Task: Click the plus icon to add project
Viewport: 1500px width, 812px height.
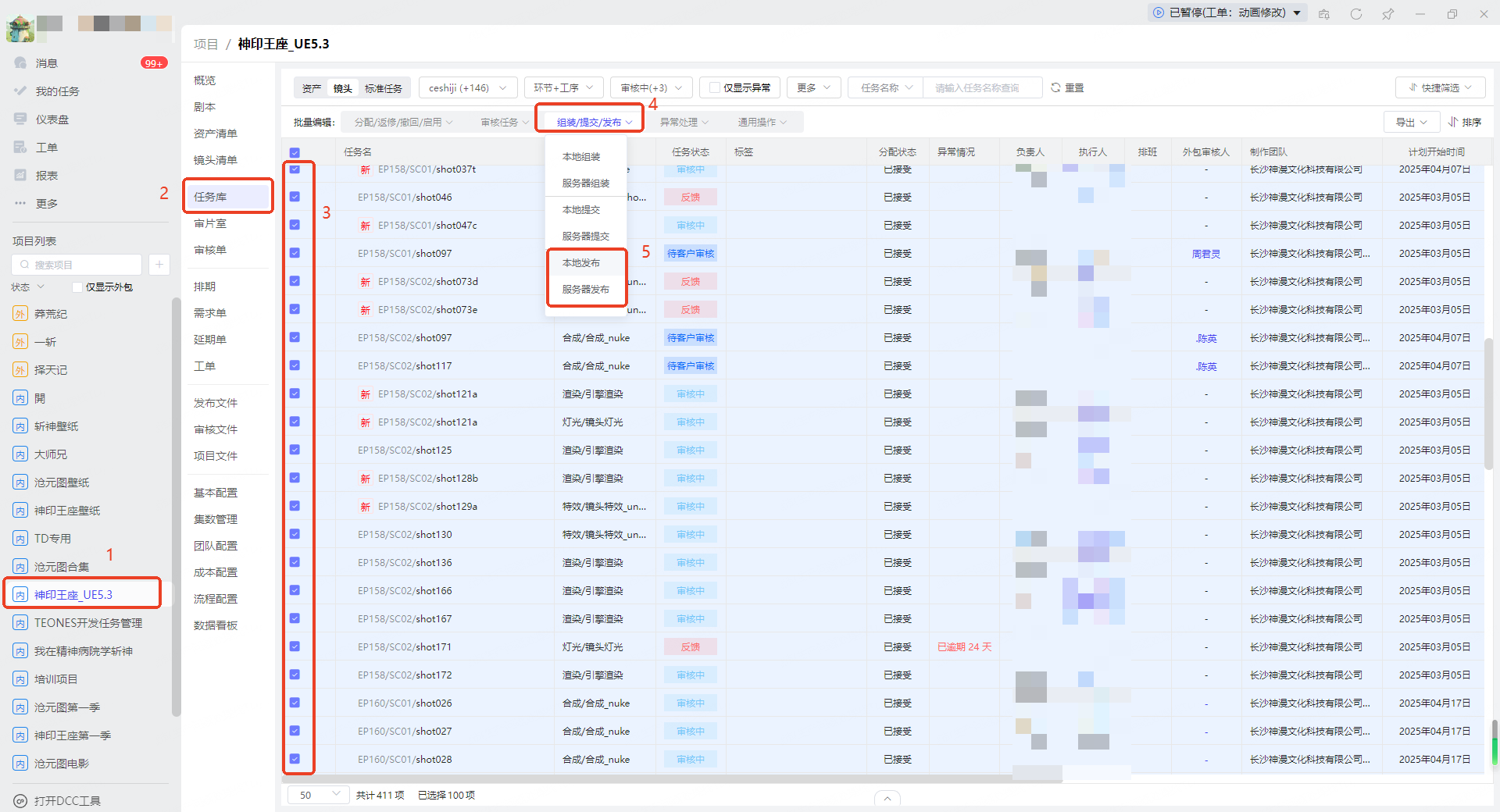Action: coord(159,265)
